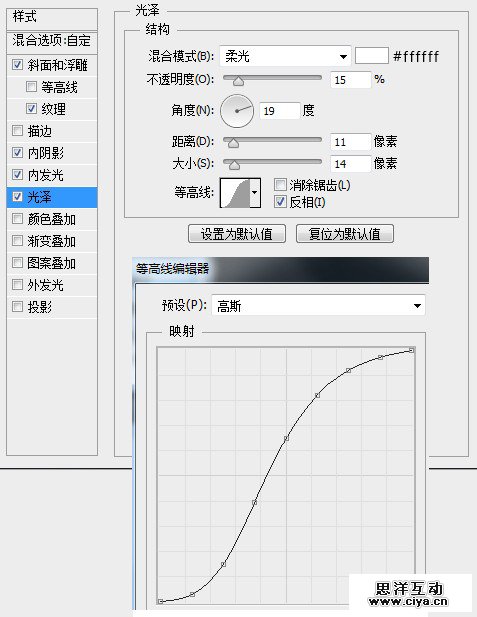Viewport: 477px width, 617px height.
Task: Enable the 消除锯齿 checkbox
Action: [280, 185]
